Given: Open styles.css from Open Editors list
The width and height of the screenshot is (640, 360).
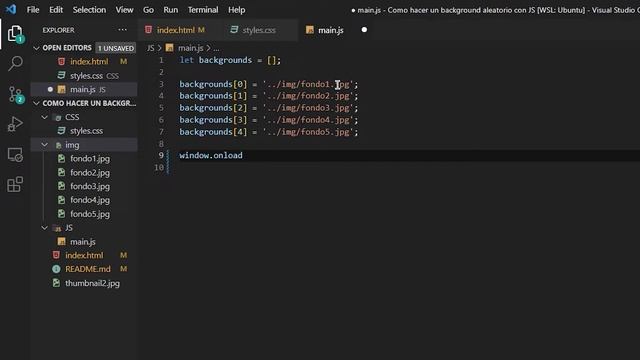Looking at the screenshot, I should (86, 76).
